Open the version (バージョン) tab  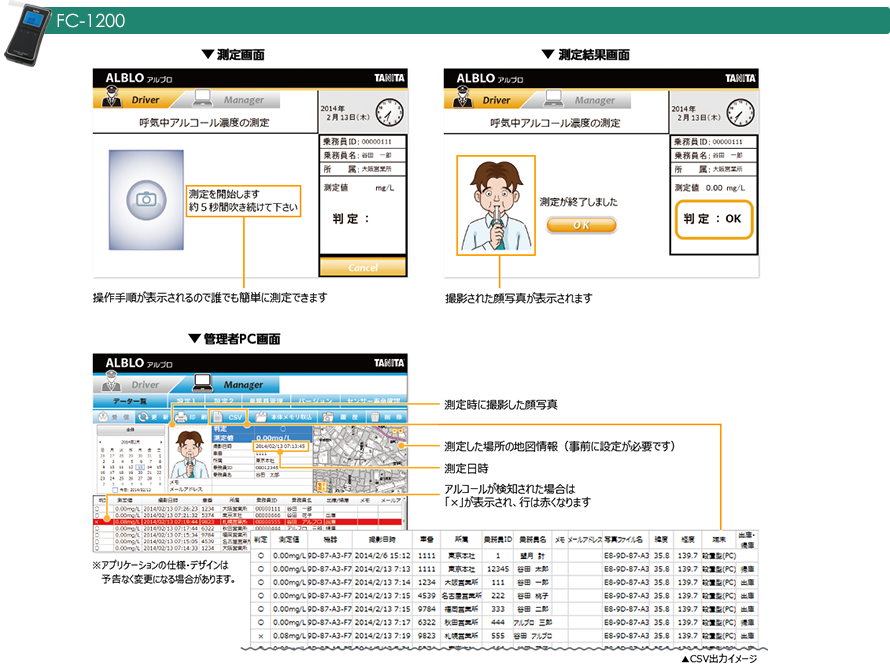click(316, 402)
